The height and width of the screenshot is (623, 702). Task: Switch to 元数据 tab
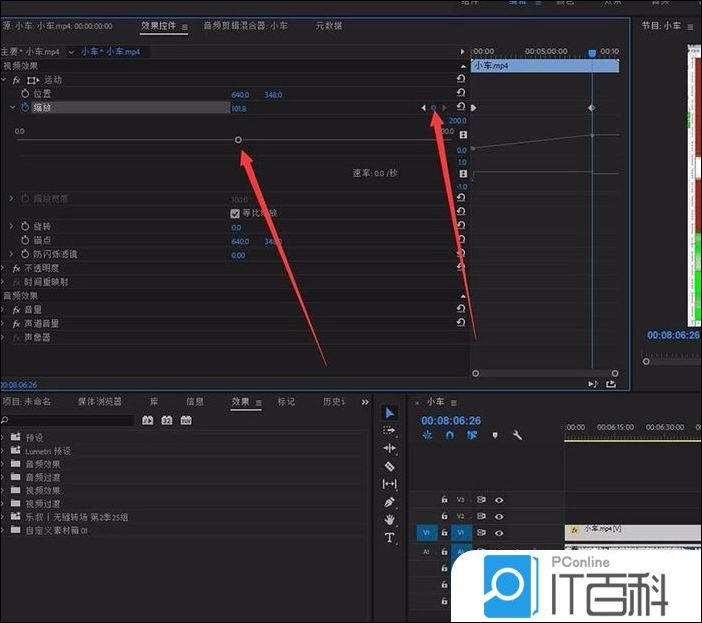(x=329, y=26)
